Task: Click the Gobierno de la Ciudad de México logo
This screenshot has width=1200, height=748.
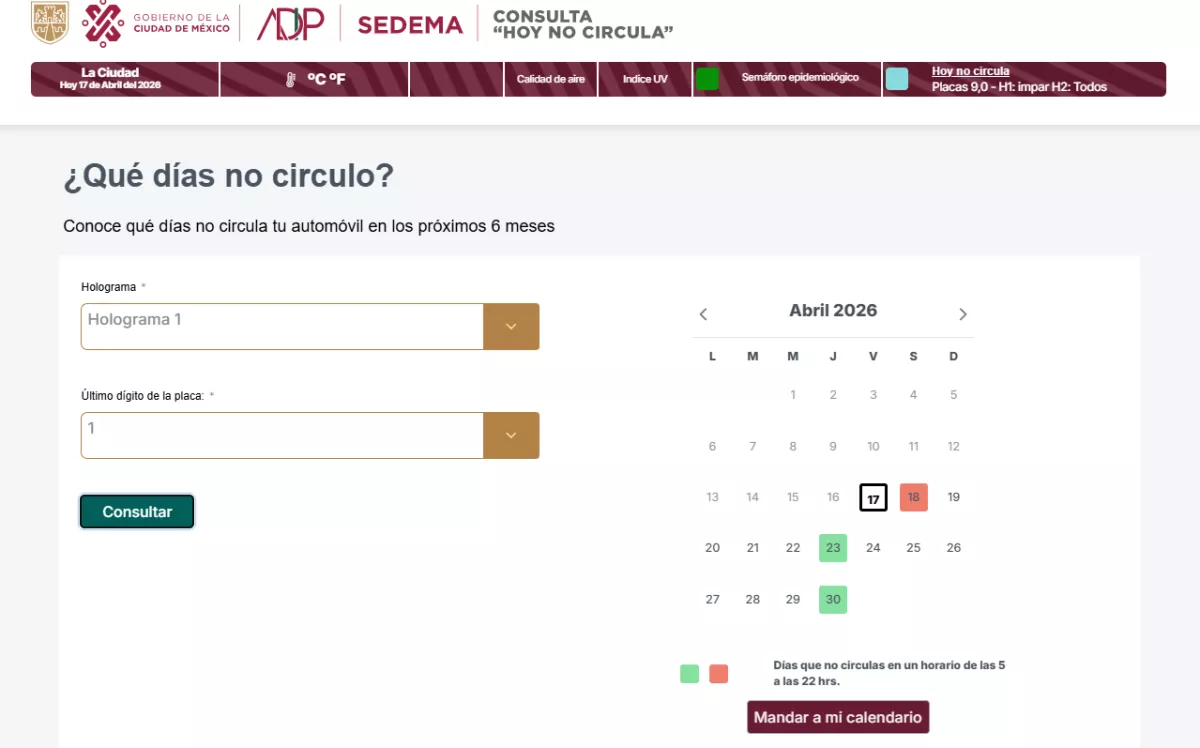Action: (x=156, y=23)
